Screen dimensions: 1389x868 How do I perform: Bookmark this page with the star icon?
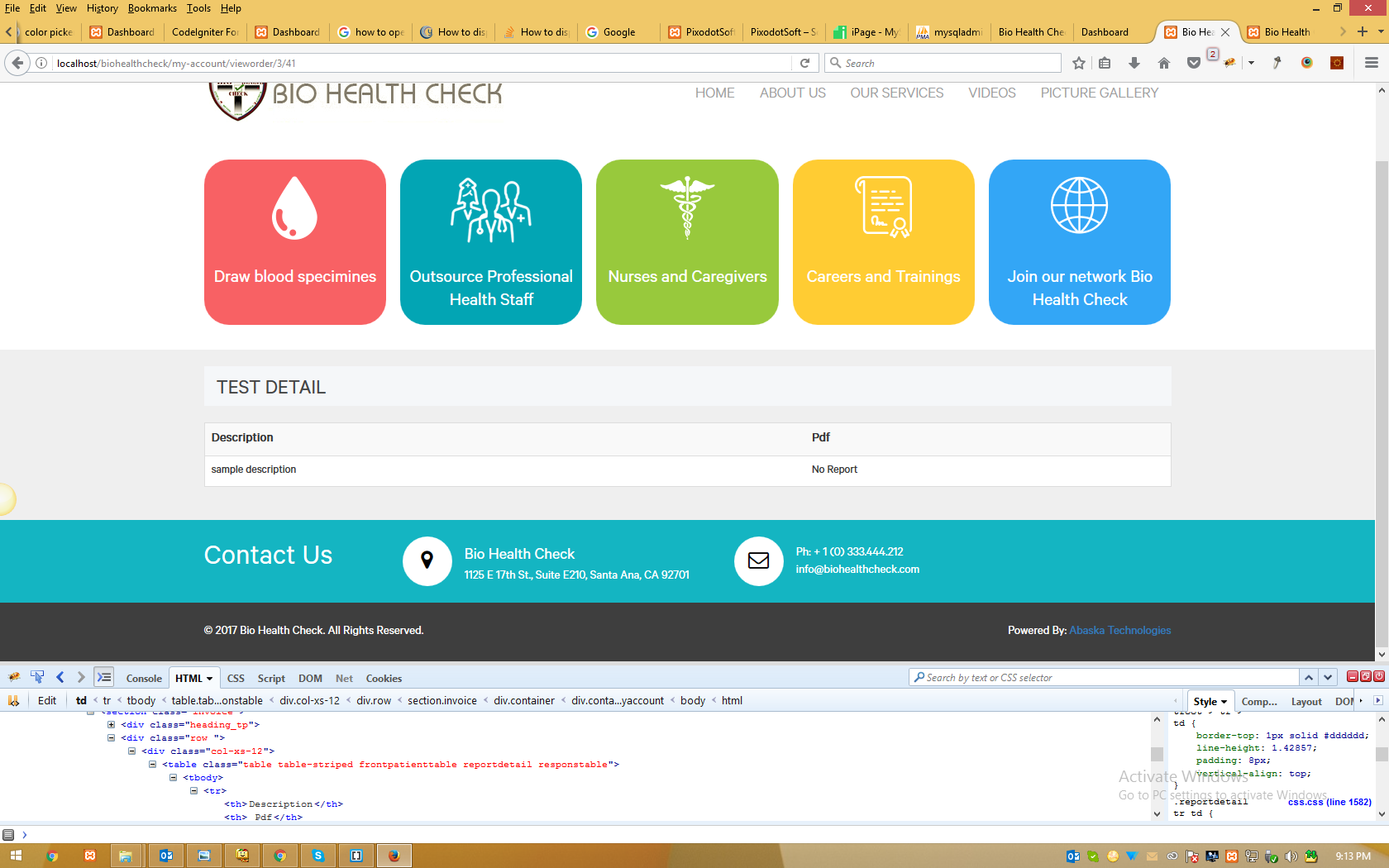[1078, 63]
